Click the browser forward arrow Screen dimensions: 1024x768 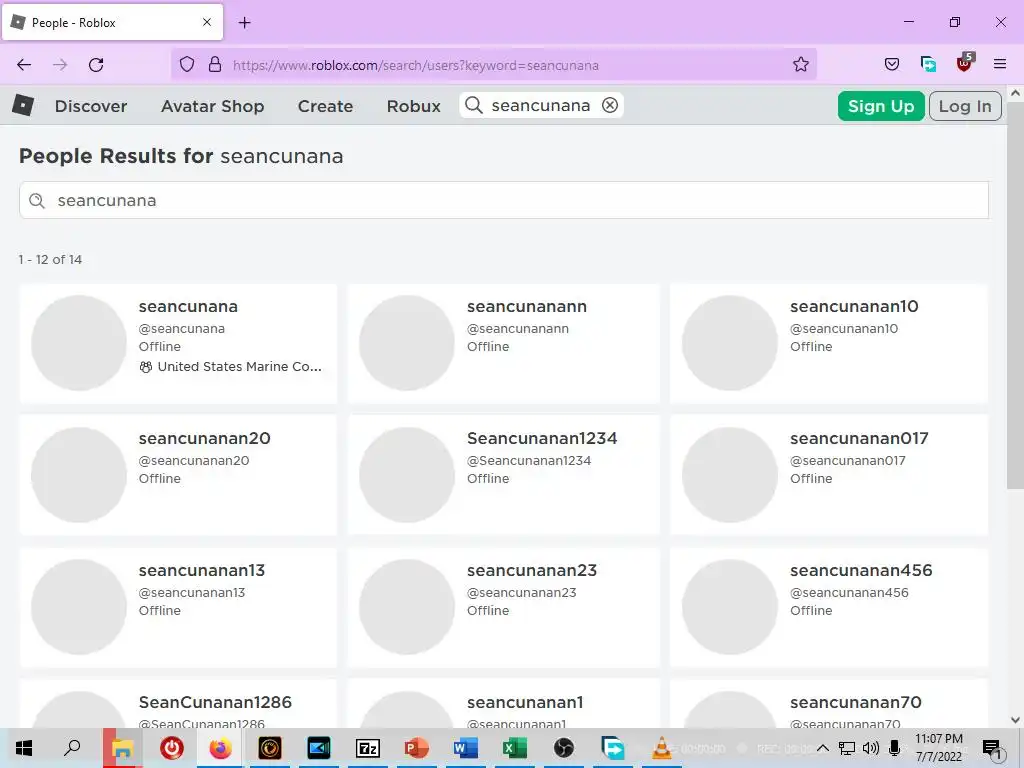click(x=60, y=65)
